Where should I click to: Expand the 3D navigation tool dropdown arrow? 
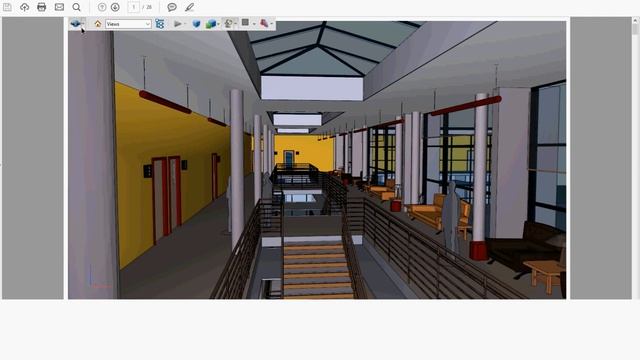83,24
